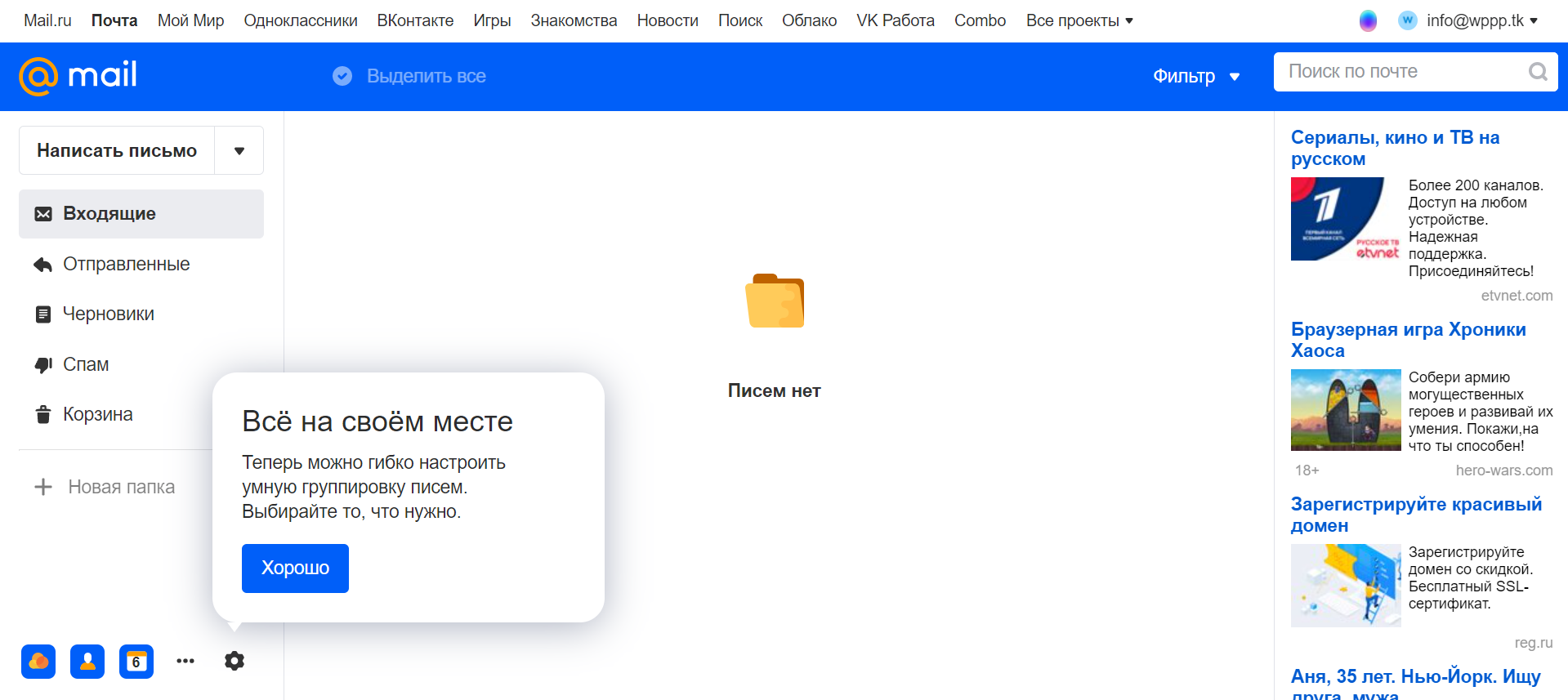Open VK Работа in top navigation
1568x700 pixels.
[x=896, y=20]
